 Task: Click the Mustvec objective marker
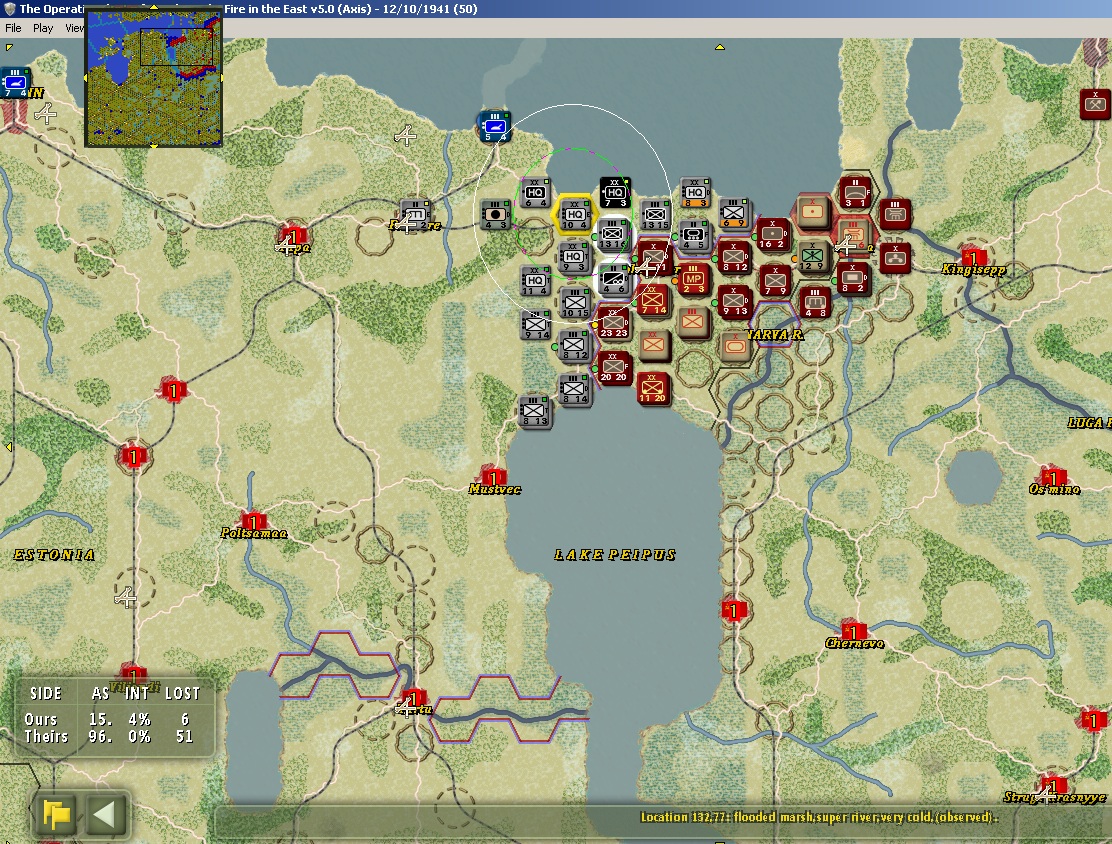coord(493,476)
